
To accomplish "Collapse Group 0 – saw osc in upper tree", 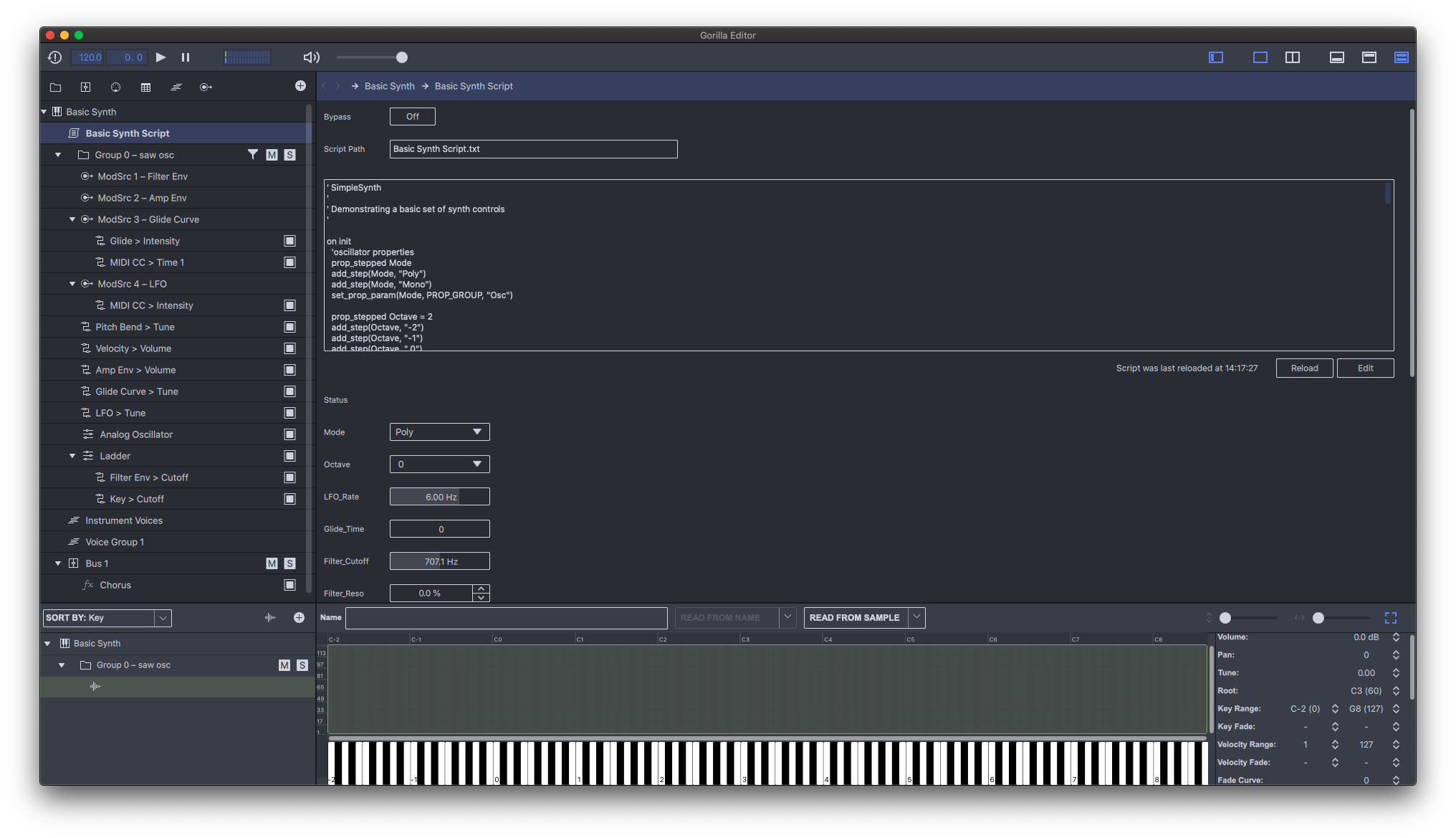I will pos(58,155).
